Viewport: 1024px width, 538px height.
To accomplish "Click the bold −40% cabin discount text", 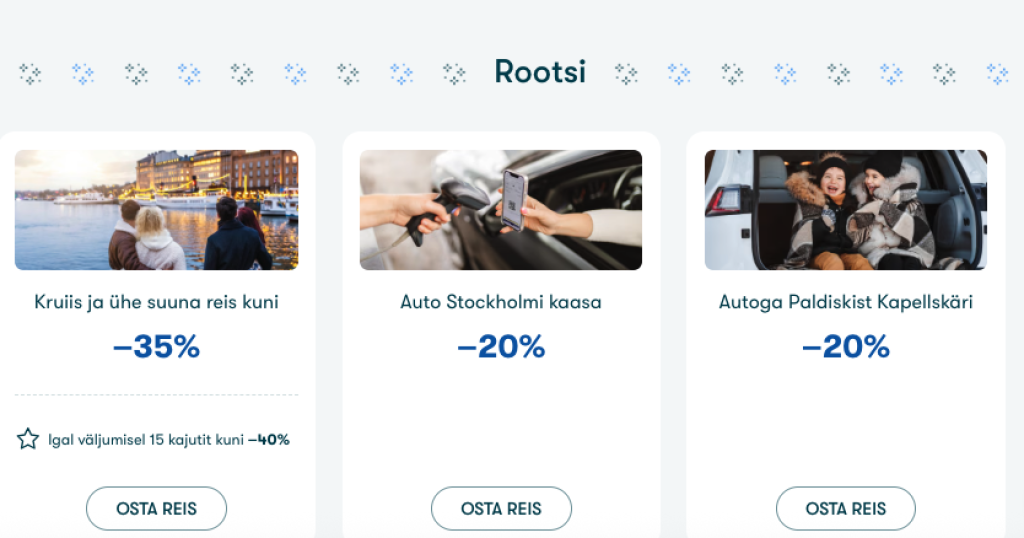I will click(269, 440).
